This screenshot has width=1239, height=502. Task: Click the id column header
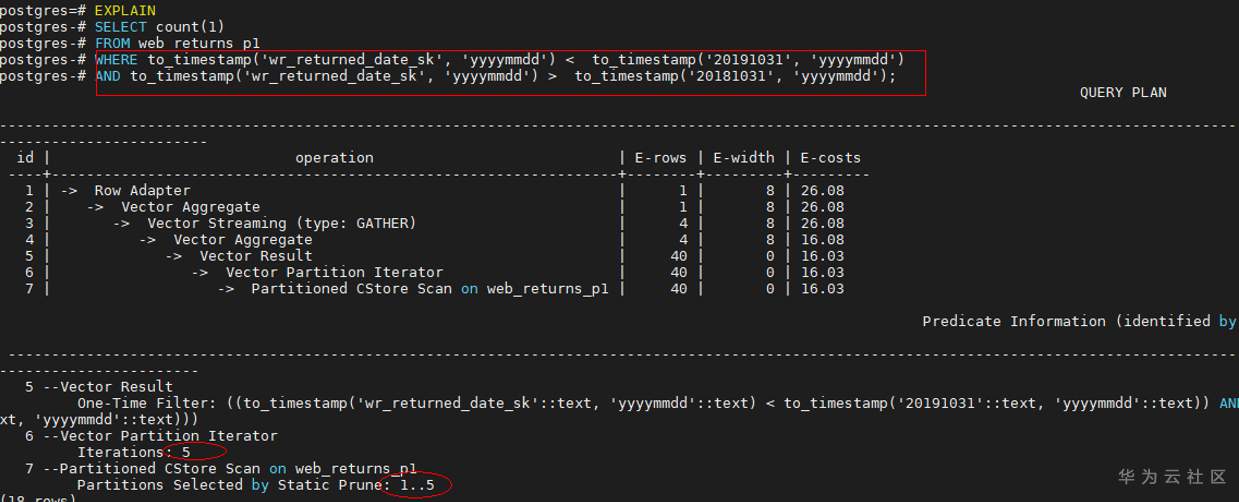tap(26, 157)
